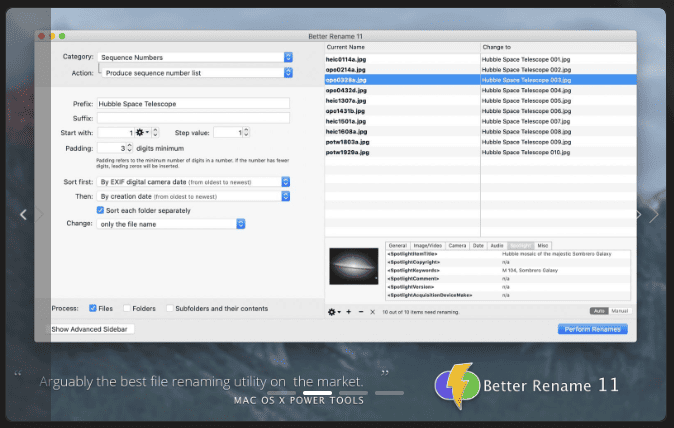This screenshot has height=428, width=674.
Task: Click the Start with number field
Action: (x=115, y=133)
